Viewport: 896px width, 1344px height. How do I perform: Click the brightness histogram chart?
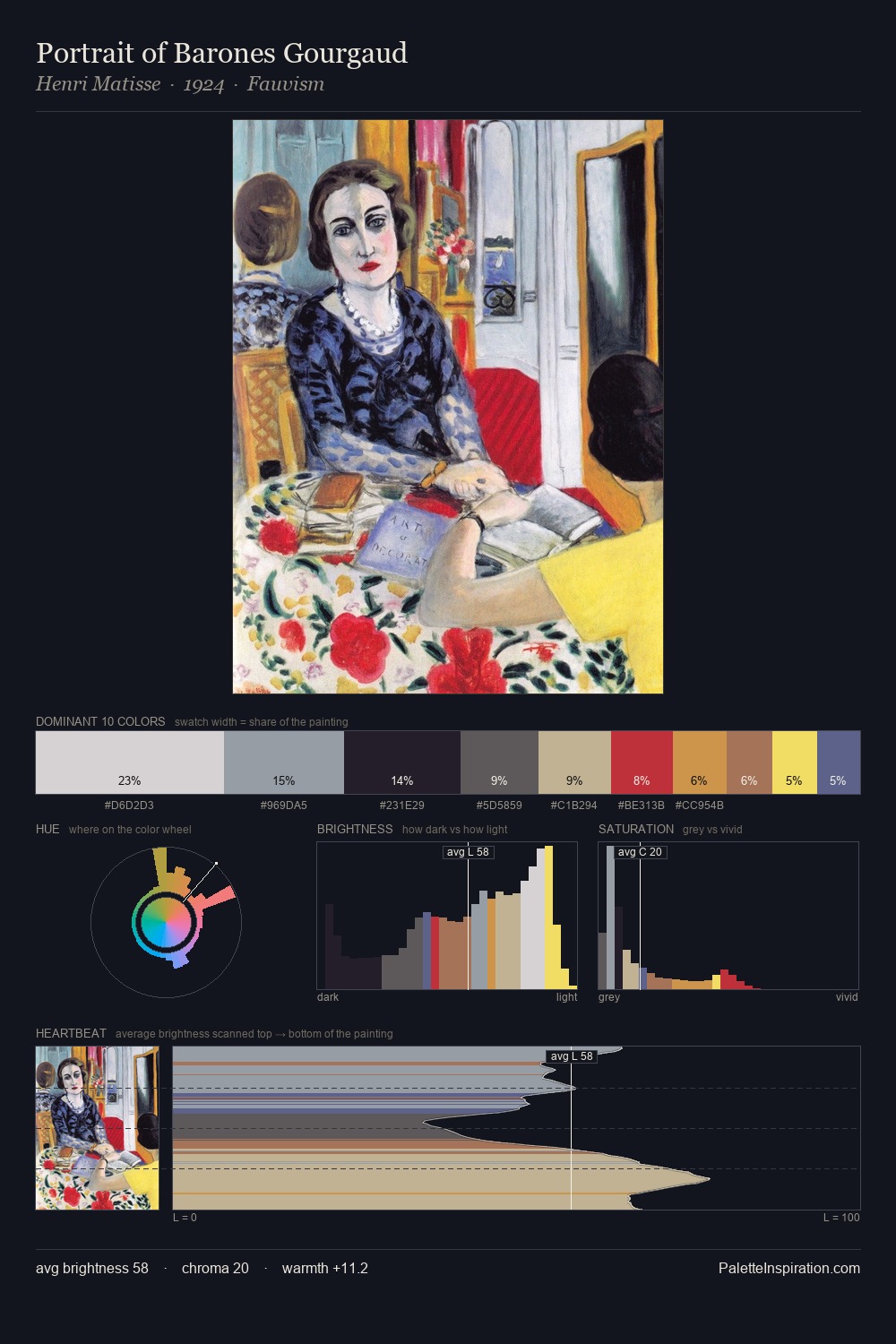point(447,916)
